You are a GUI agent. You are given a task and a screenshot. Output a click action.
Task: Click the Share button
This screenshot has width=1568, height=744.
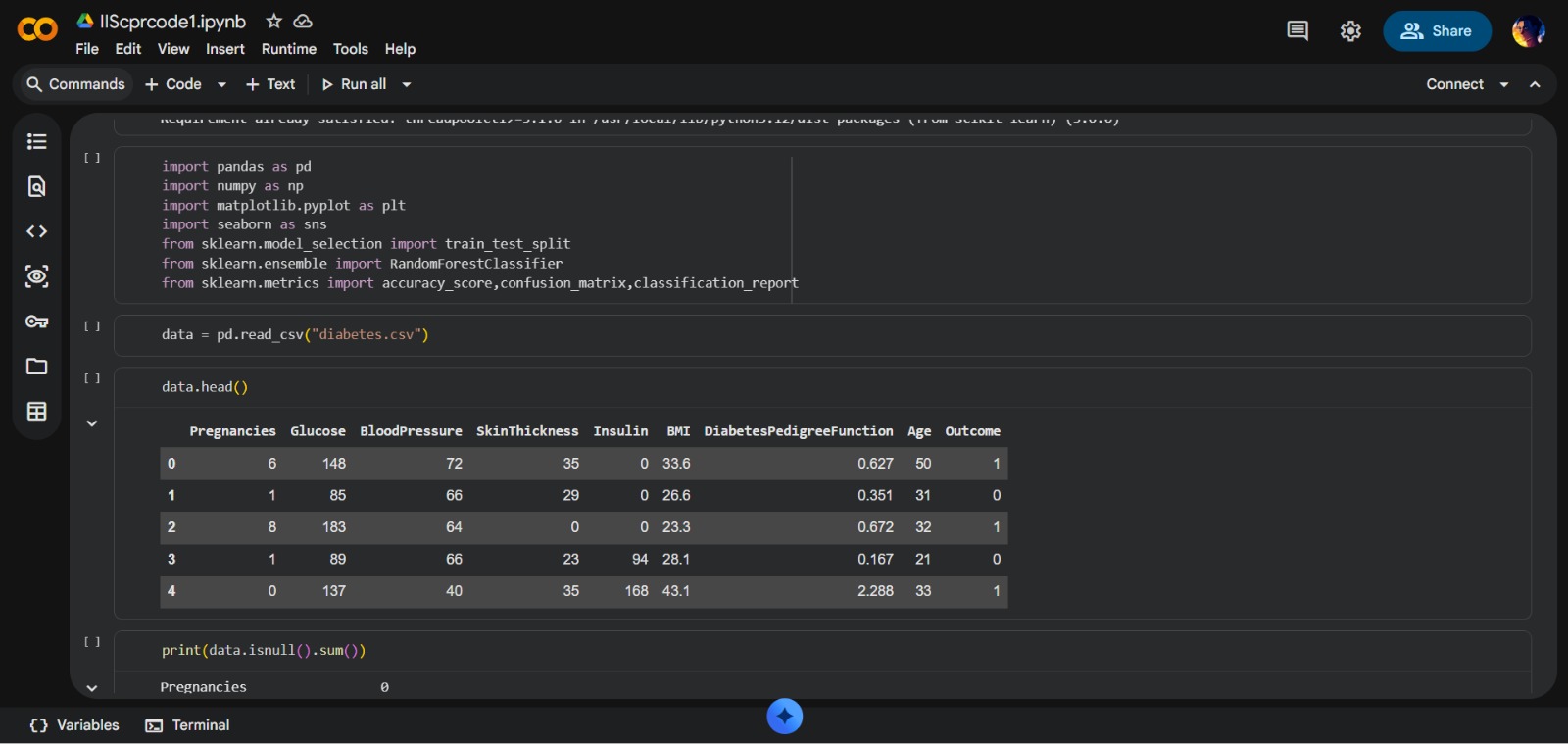(x=1437, y=31)
